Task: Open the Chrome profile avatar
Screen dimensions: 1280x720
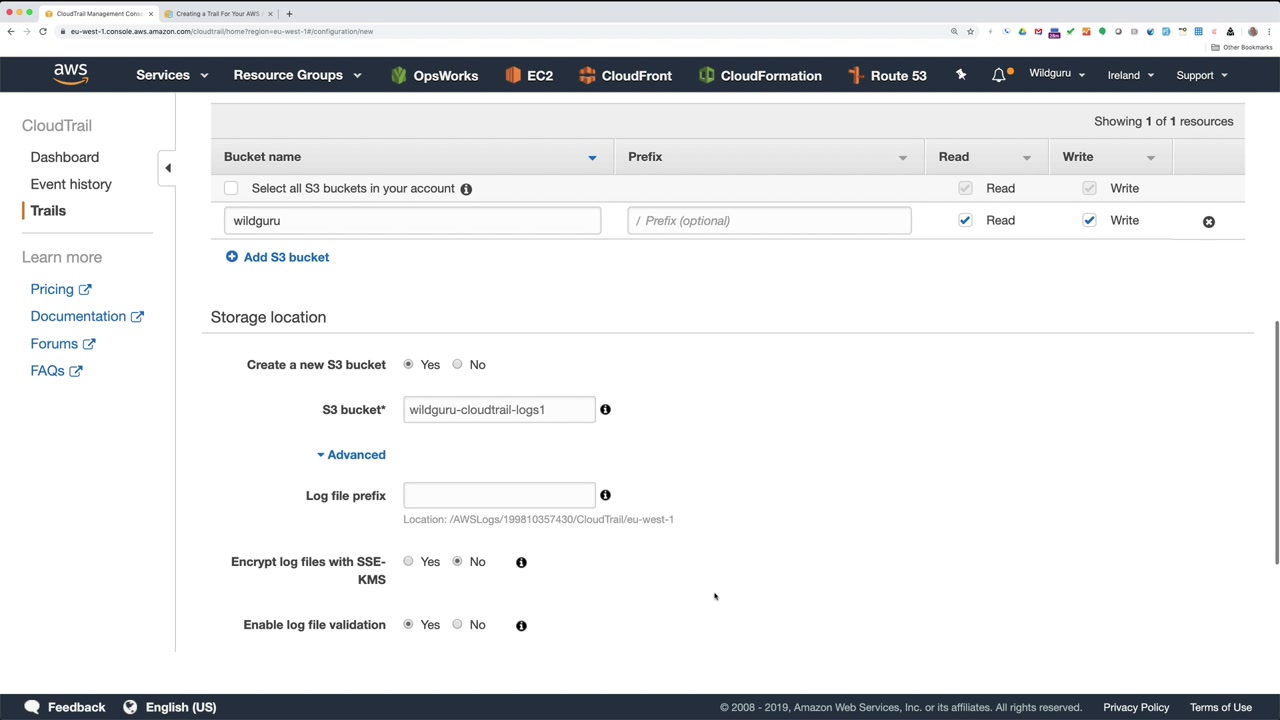Action: [1252, 31]
